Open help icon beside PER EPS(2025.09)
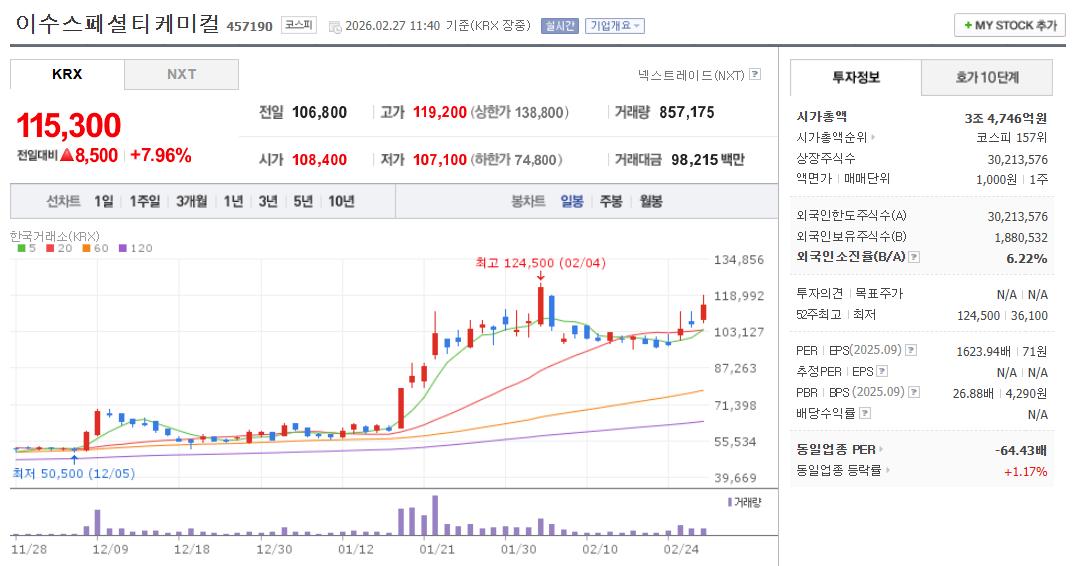This screenshot has height=566, width=1078. (x=911, y=350)
